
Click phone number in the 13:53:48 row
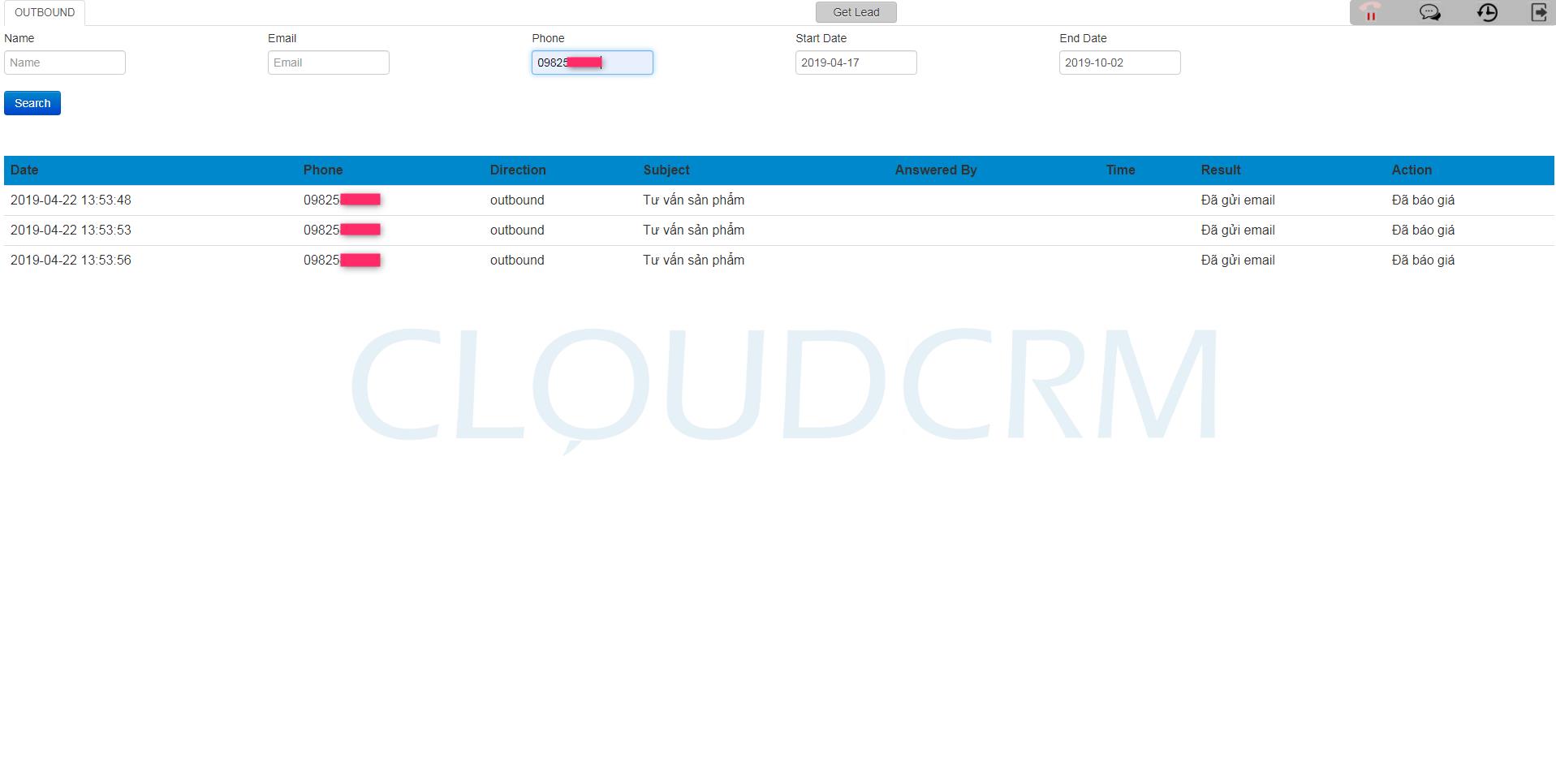[x=342, y=200]
